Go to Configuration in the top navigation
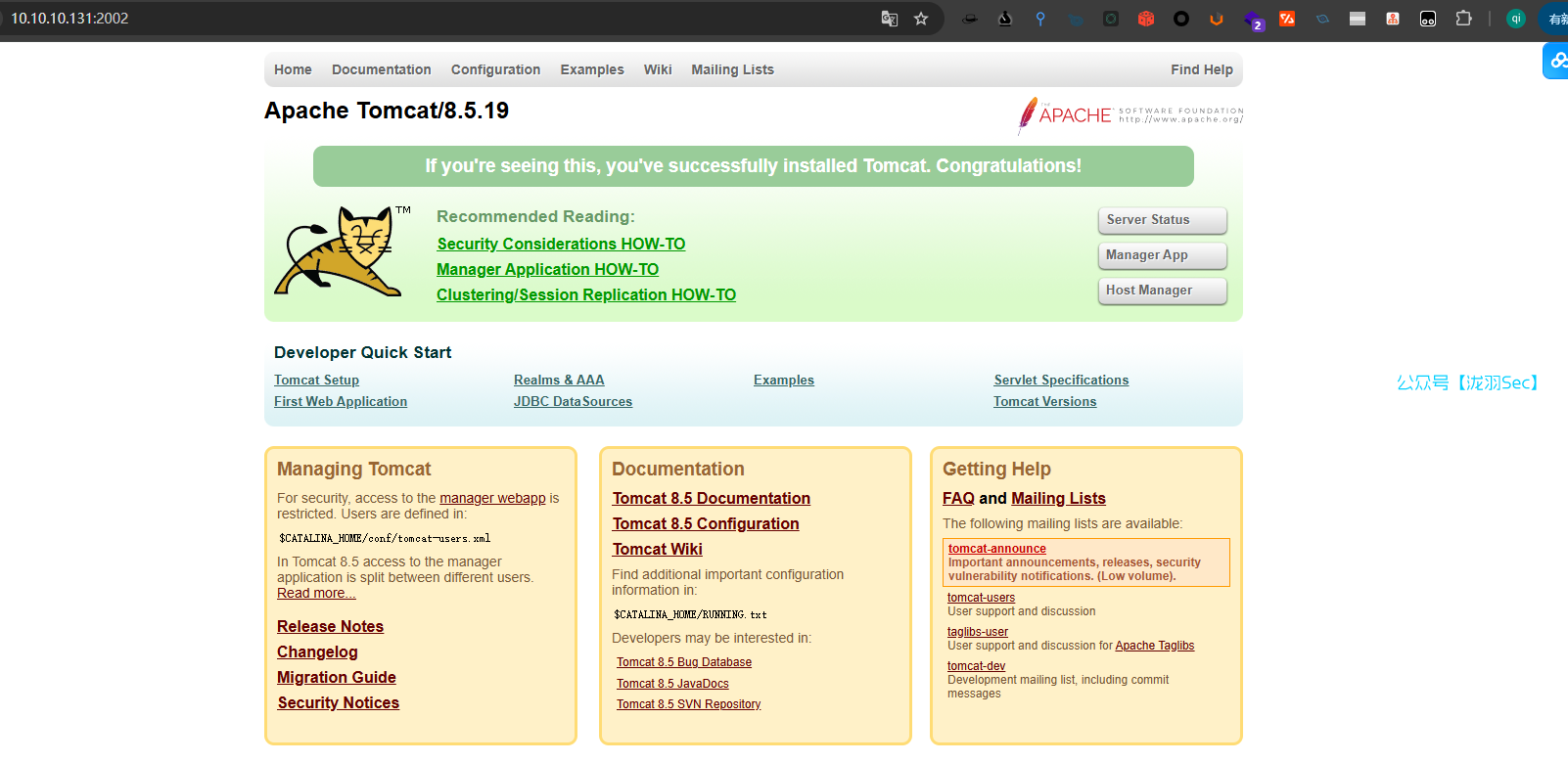 click(x=495, y=69)
